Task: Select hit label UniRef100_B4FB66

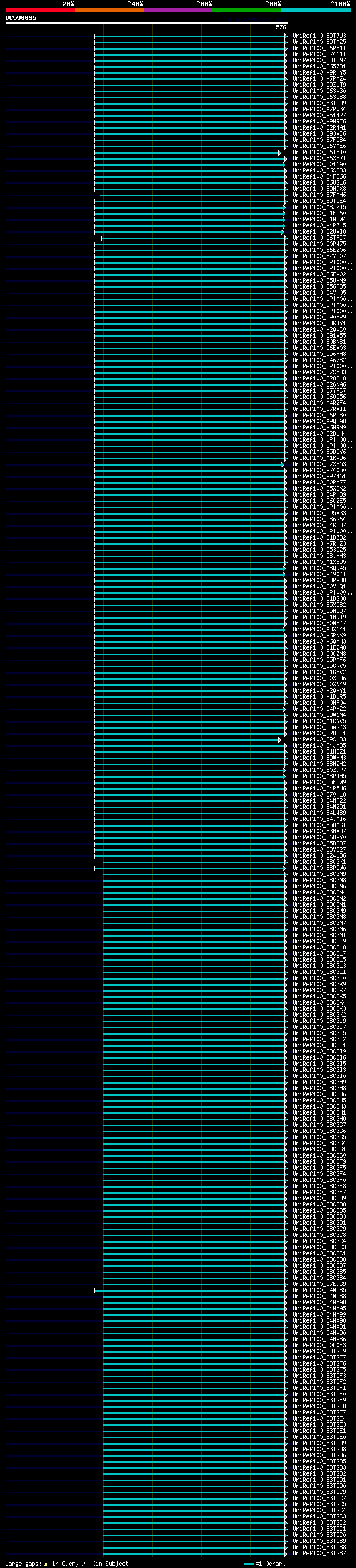Action: click(319, 176)
